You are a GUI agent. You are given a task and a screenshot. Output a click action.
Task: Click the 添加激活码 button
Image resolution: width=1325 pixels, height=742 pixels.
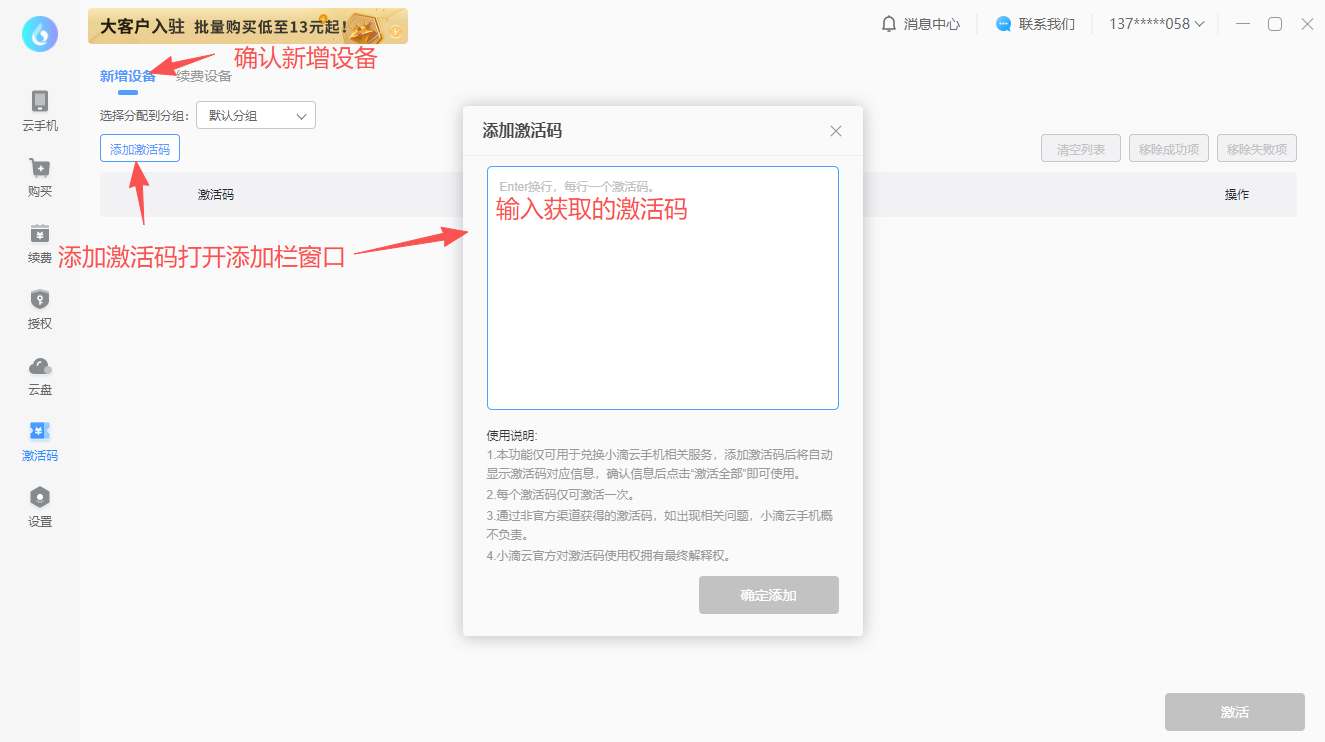pos(140,149)
